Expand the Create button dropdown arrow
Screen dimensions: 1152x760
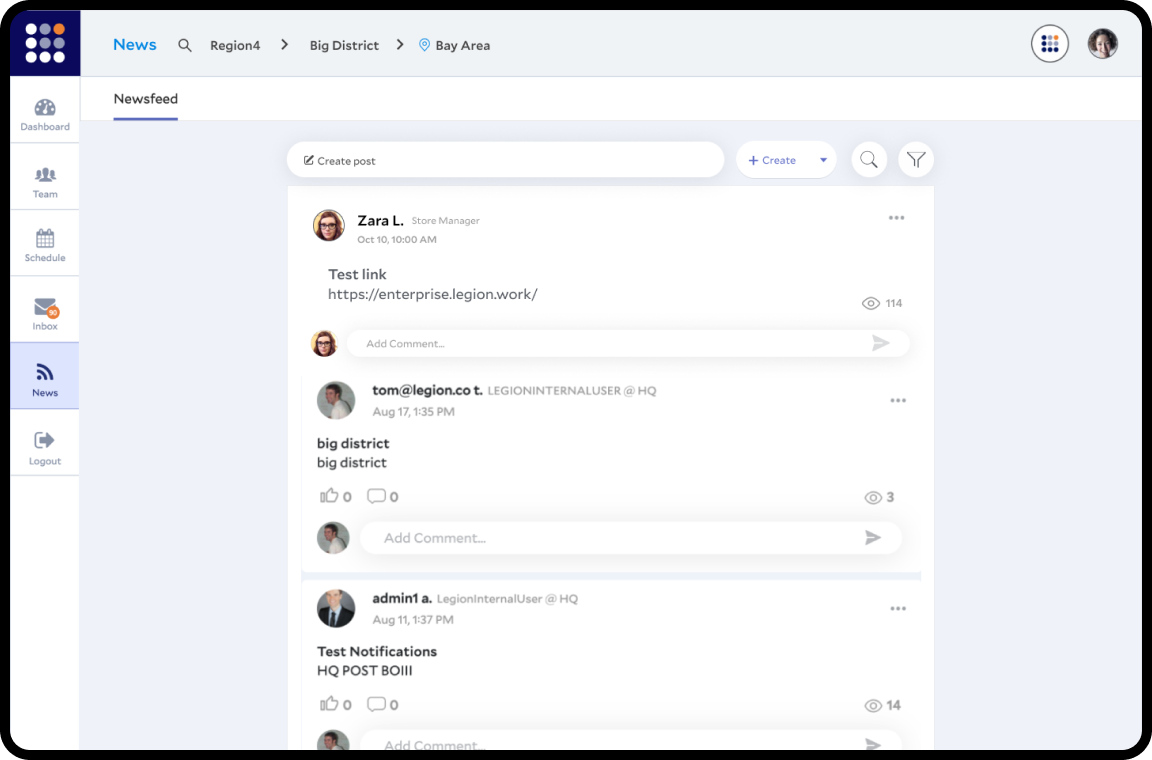823,160
